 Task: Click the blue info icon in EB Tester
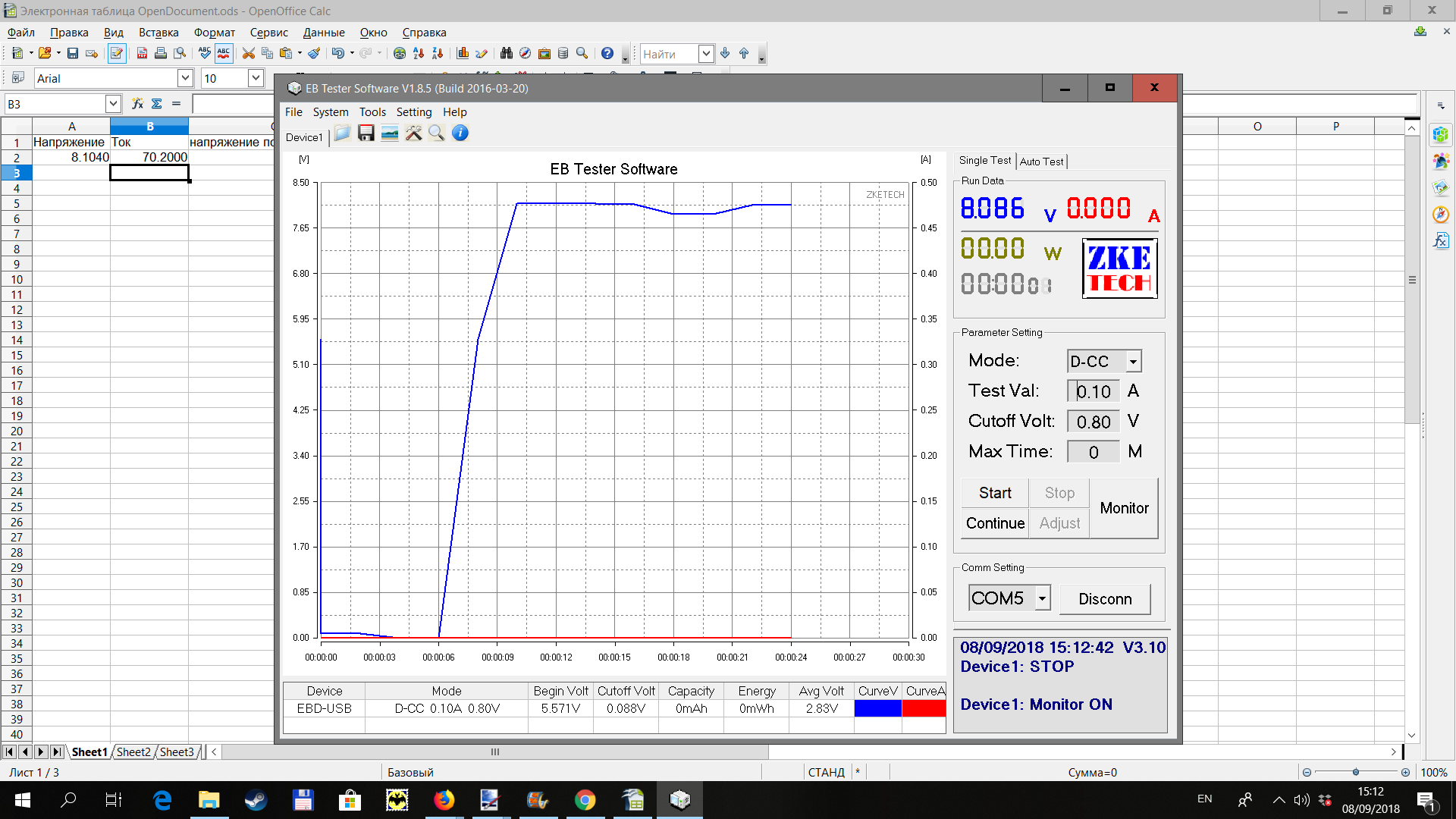460,133
